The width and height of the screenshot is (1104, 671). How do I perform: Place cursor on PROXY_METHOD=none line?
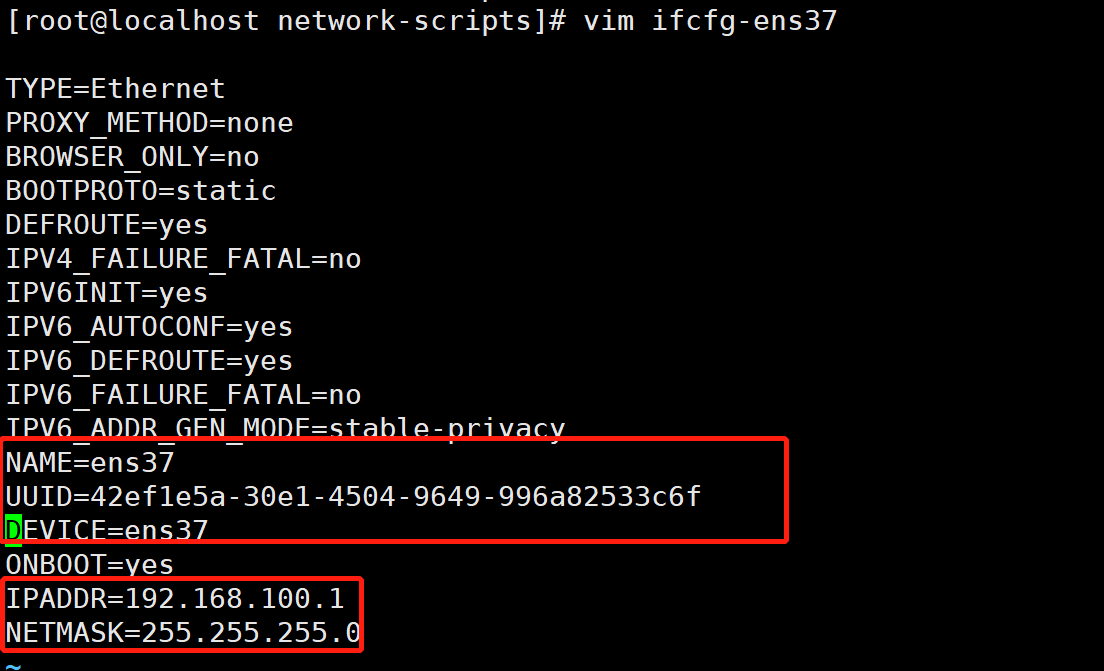click(x=149, y=123)
